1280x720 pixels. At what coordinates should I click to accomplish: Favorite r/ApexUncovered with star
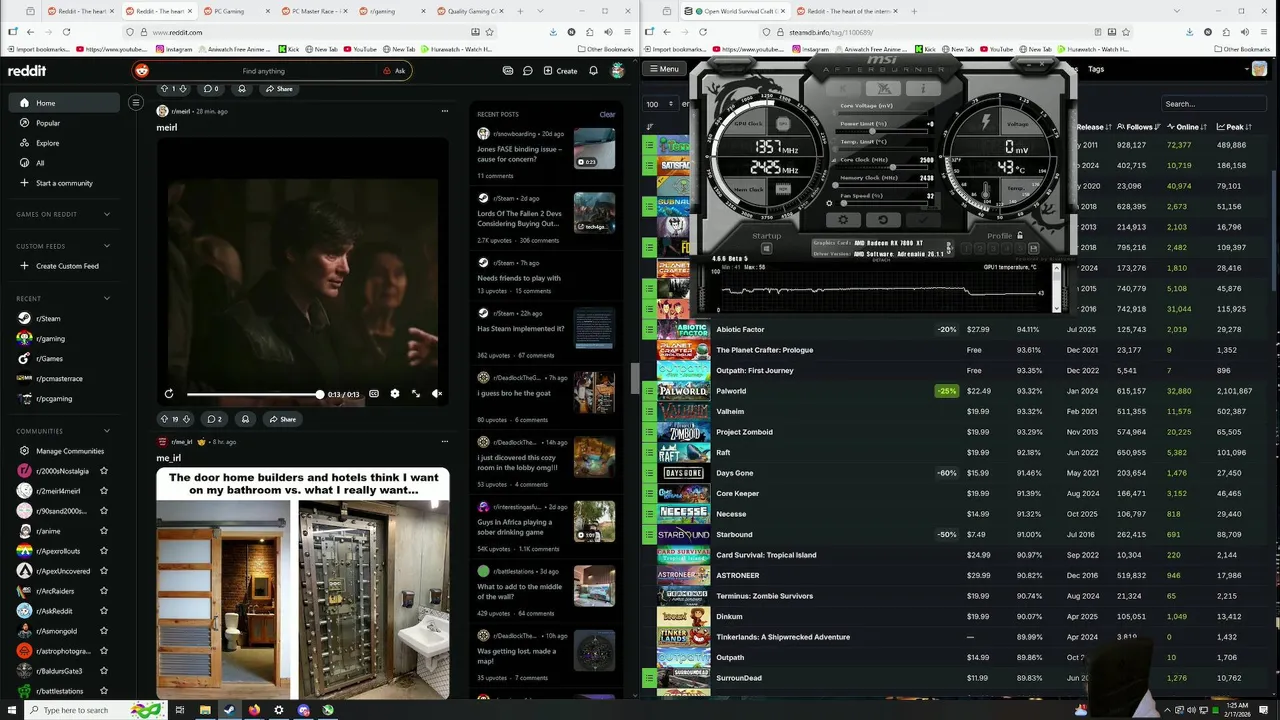pyautogui.click(x=104, y=571)
